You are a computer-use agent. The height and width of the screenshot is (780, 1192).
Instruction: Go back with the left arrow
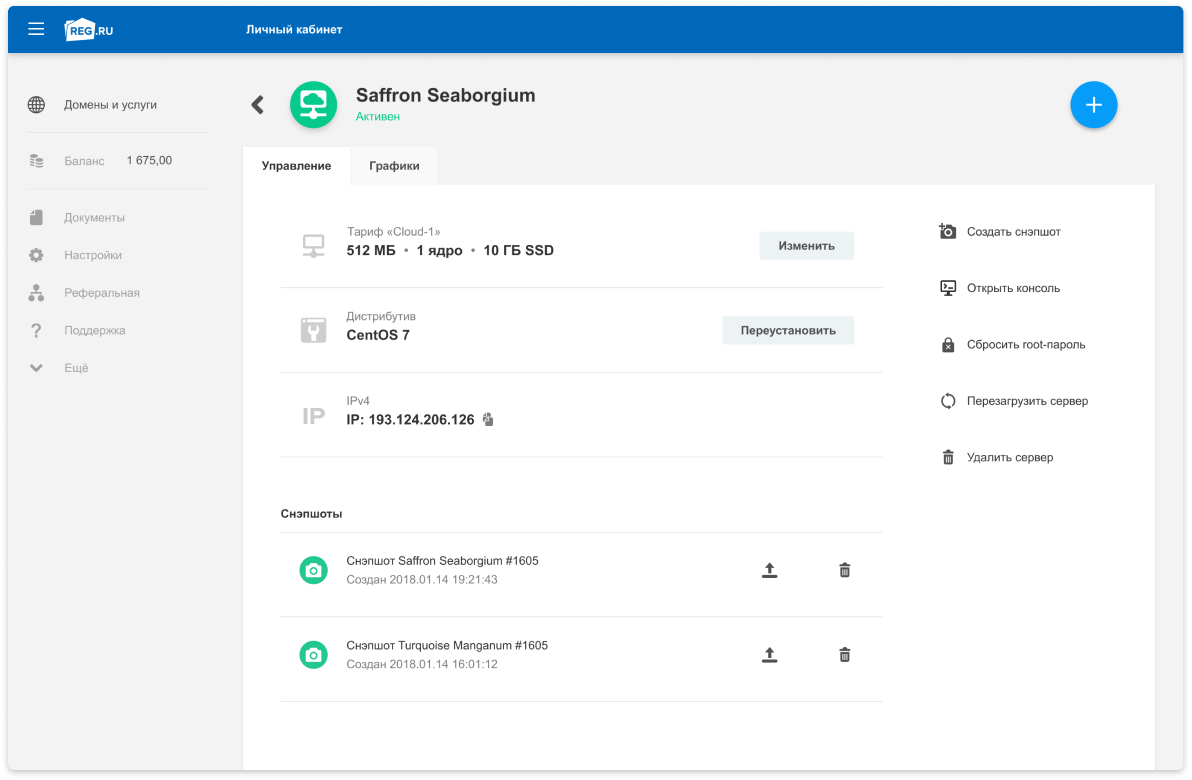click(x=258, y=105)
